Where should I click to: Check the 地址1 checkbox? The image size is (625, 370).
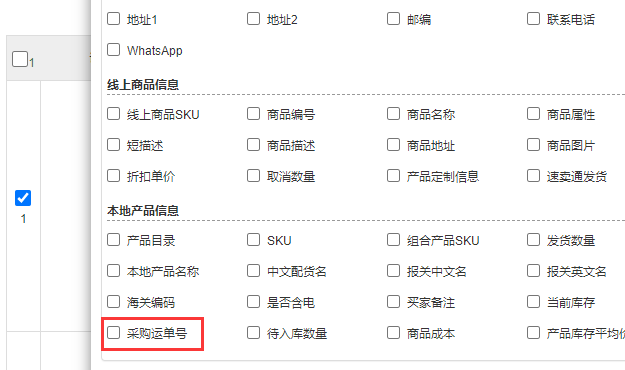(x=114, y=19)
